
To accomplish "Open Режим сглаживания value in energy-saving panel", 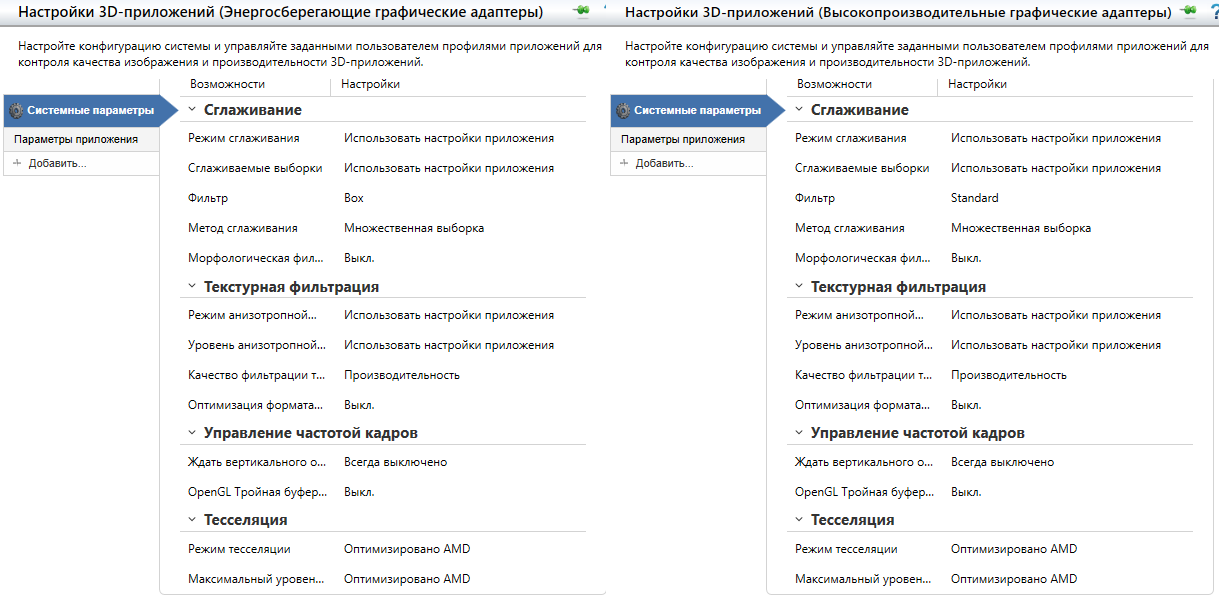I will click(x=449, y=138).
